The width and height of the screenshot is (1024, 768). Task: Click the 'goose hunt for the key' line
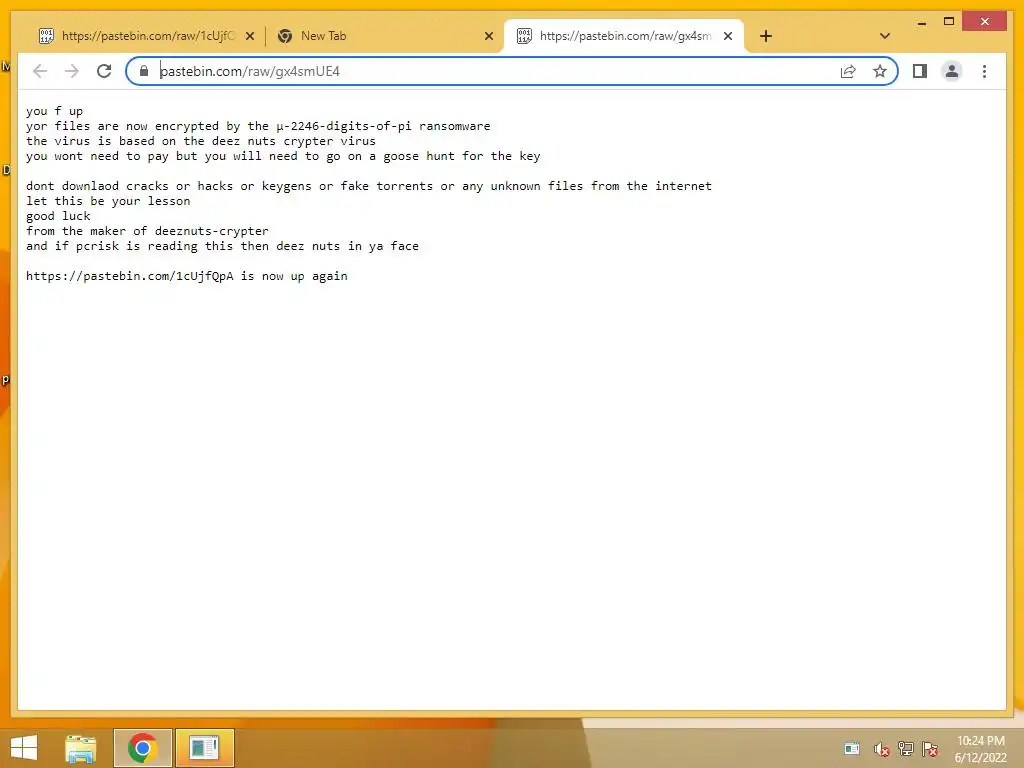[x=283, y=156]
